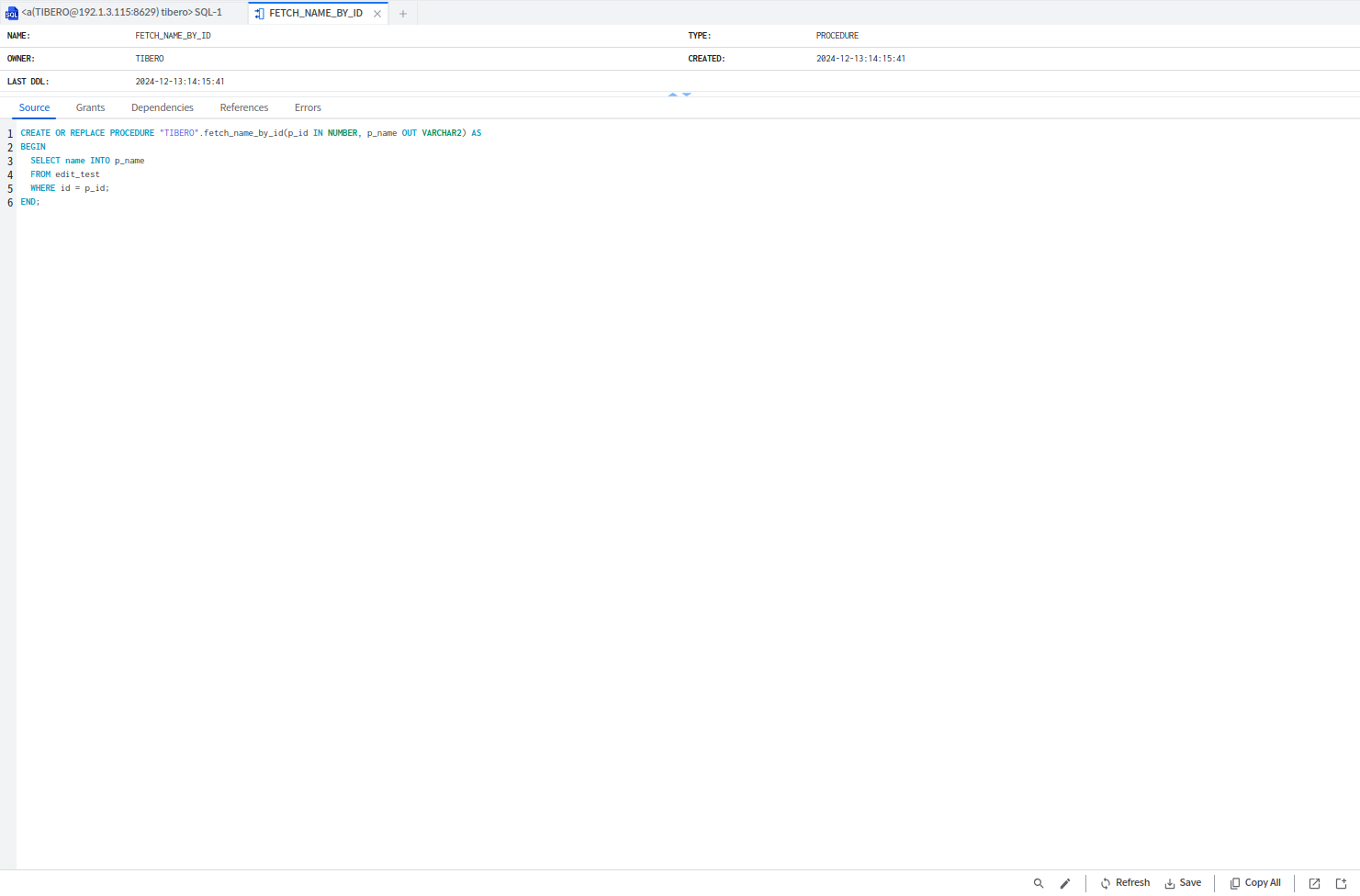Add a new tab with the plus icon
The height and width of the screenshot is (896, 1360).
pos(403,14)
